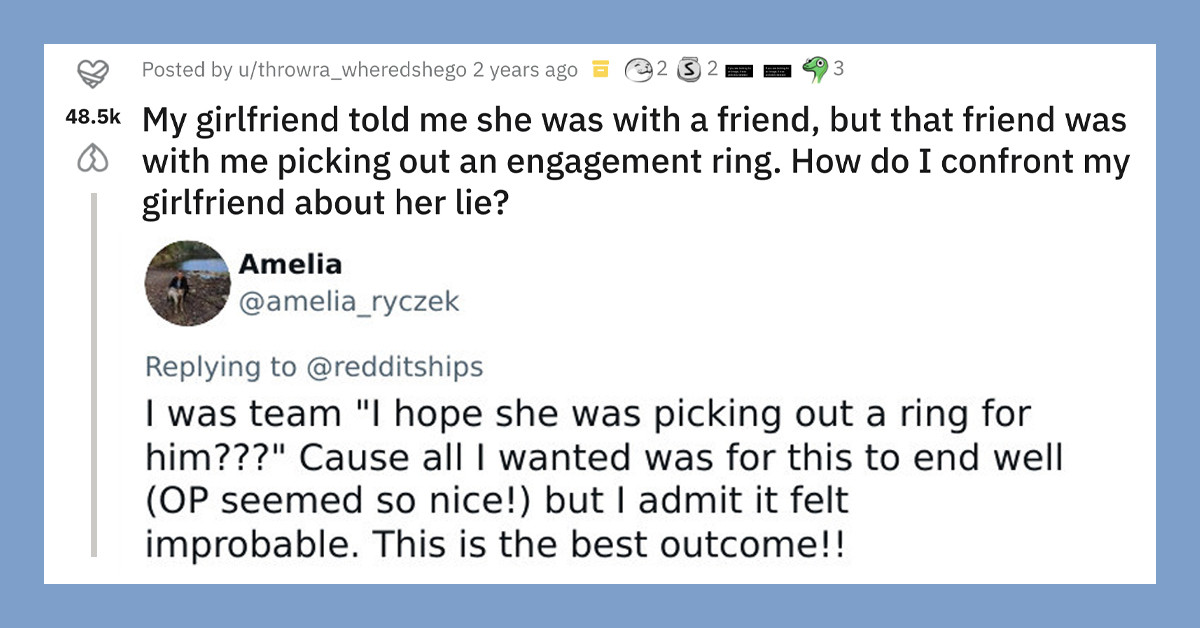Click the tweet reply text body
The width and height of the screenshot is (1200, 628).
click(x=570, y=478)
